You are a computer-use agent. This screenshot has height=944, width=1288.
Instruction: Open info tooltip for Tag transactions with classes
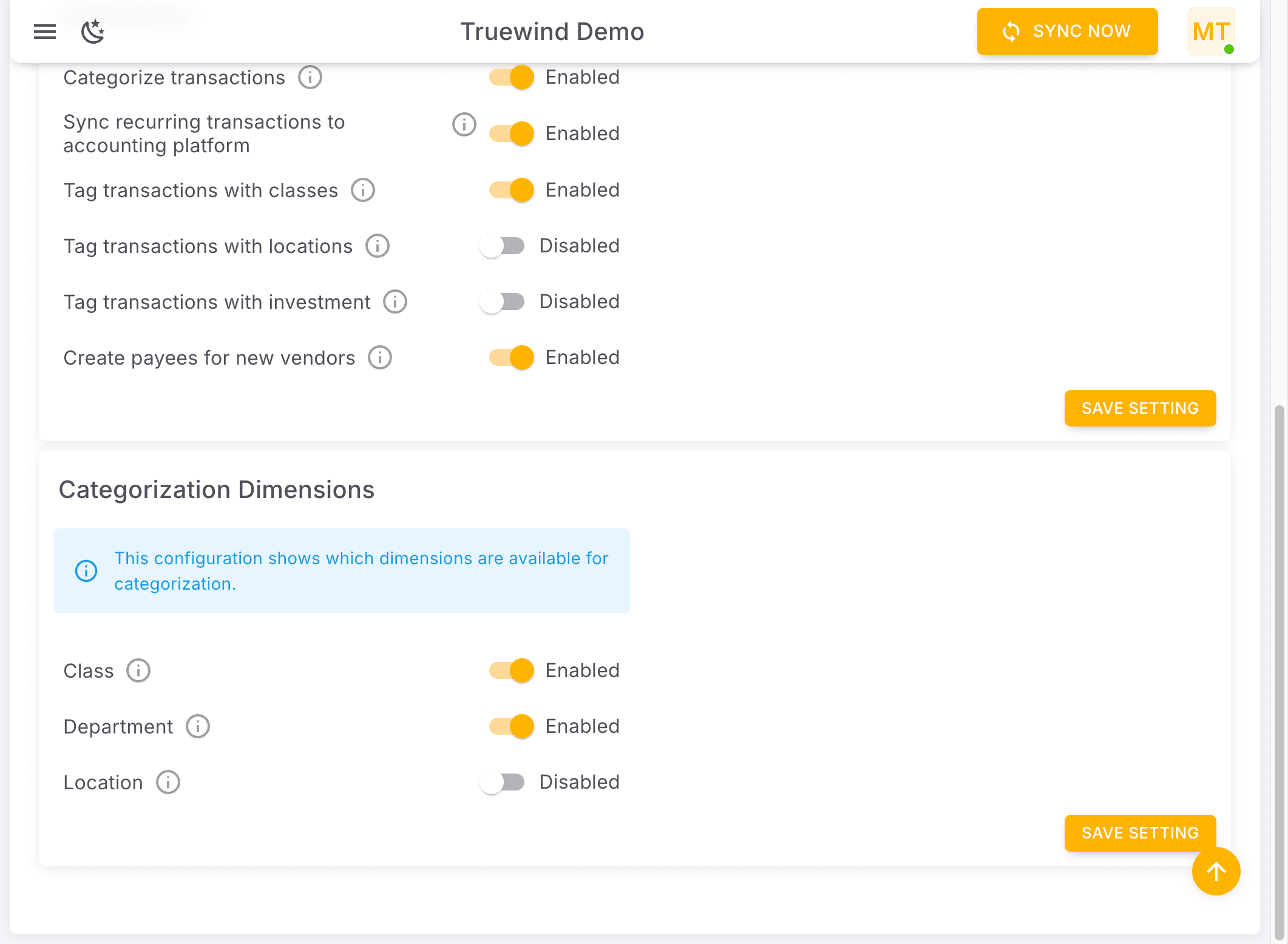[362, 190]
